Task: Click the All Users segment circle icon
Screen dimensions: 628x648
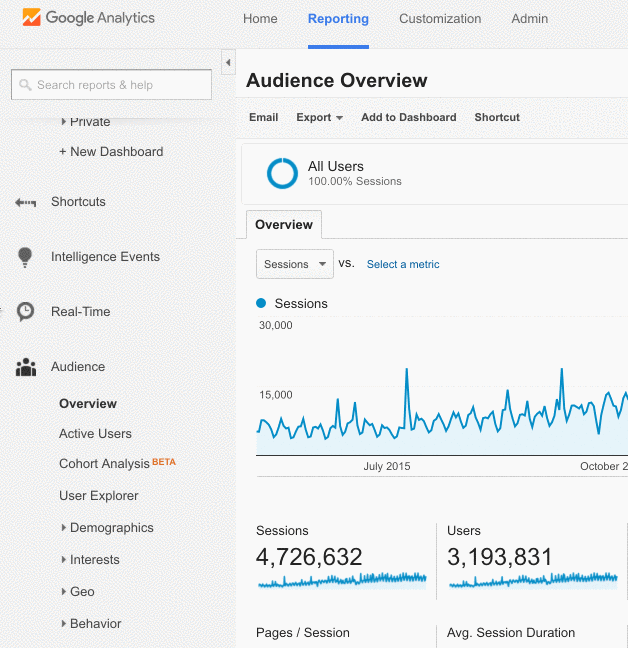Action: [x=282, y=173]
